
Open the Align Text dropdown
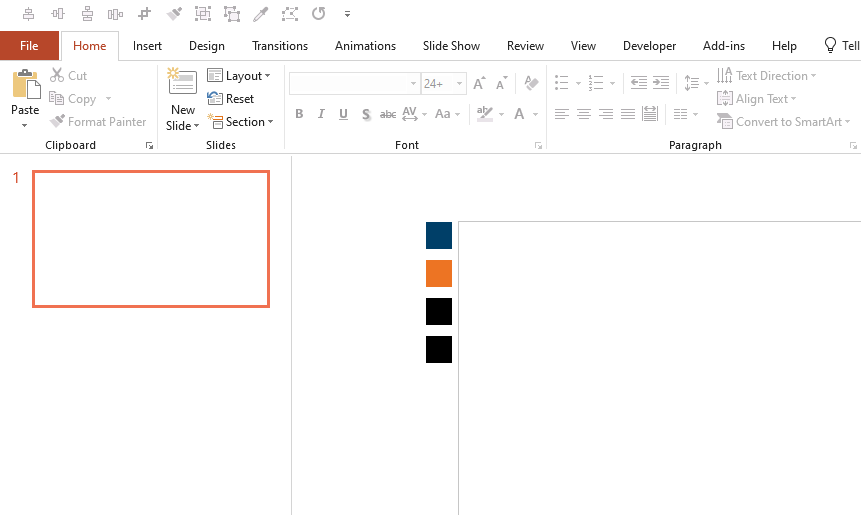coord(757,99)
